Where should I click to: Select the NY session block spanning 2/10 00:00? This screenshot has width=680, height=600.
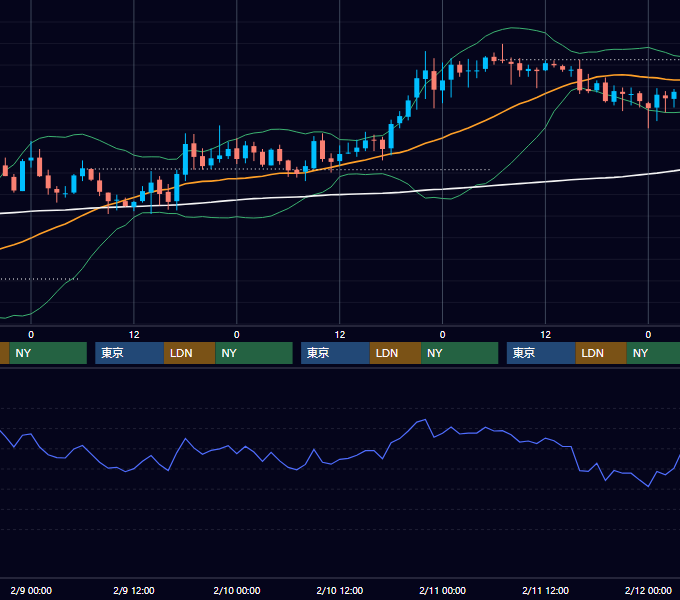click(254, 353)
